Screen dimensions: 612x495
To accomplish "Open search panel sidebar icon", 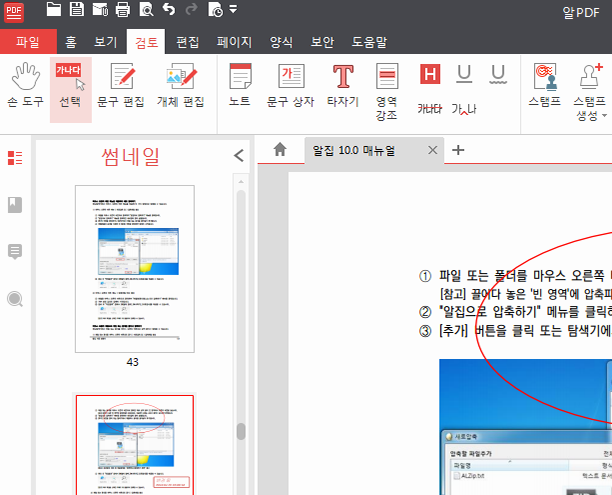I will click(x=15, y=299).
